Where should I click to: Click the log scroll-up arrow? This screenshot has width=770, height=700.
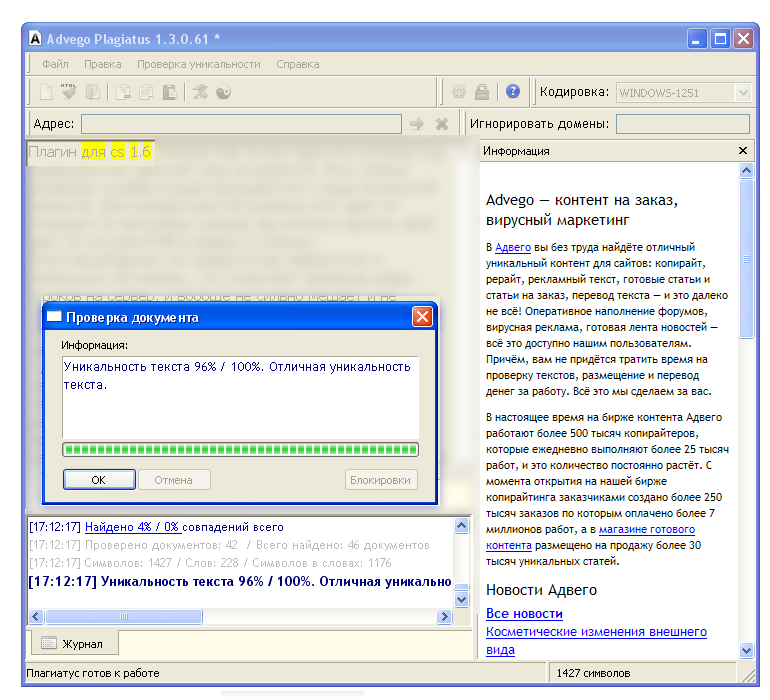click(x=462, y=526)
